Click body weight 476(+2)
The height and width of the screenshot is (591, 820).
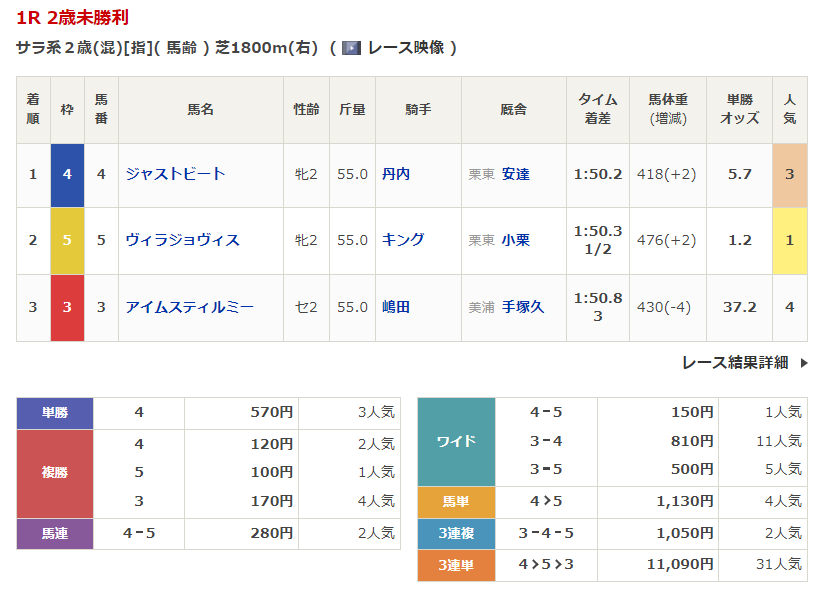coord(666,240)
